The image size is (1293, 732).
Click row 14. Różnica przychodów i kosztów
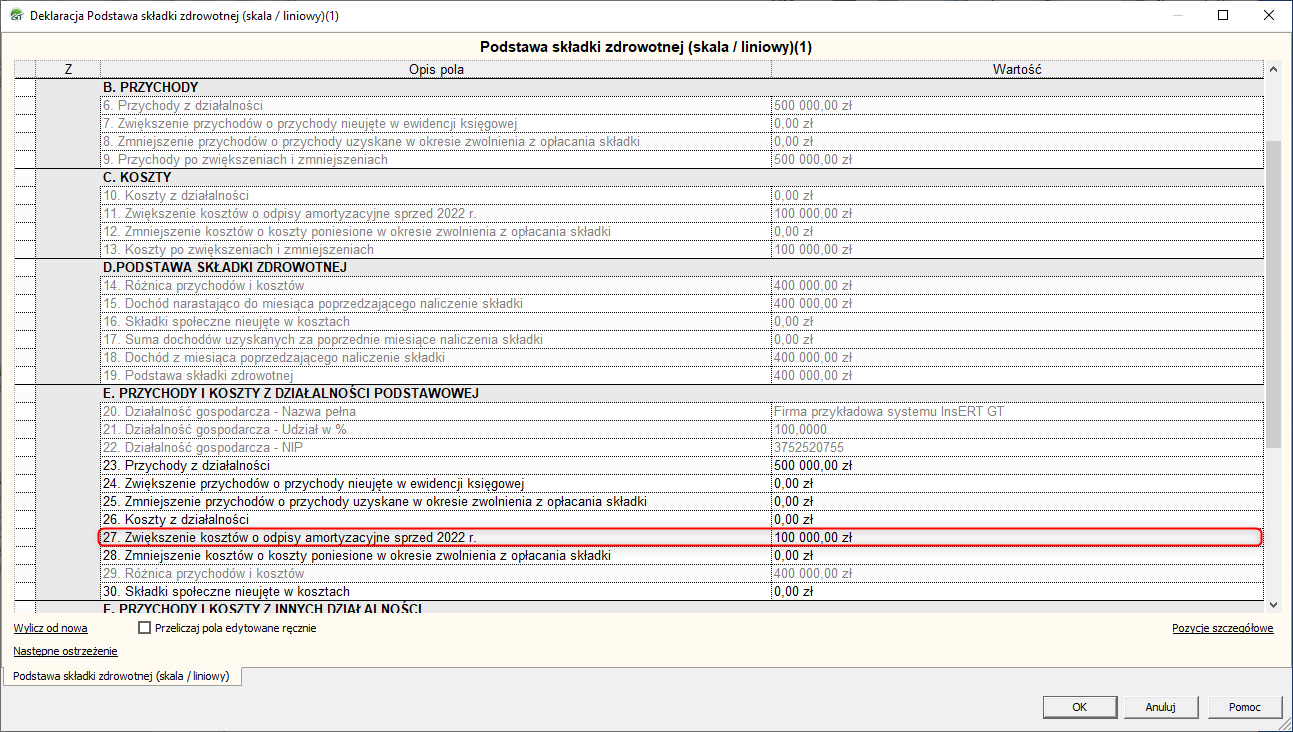click(436, 285)
